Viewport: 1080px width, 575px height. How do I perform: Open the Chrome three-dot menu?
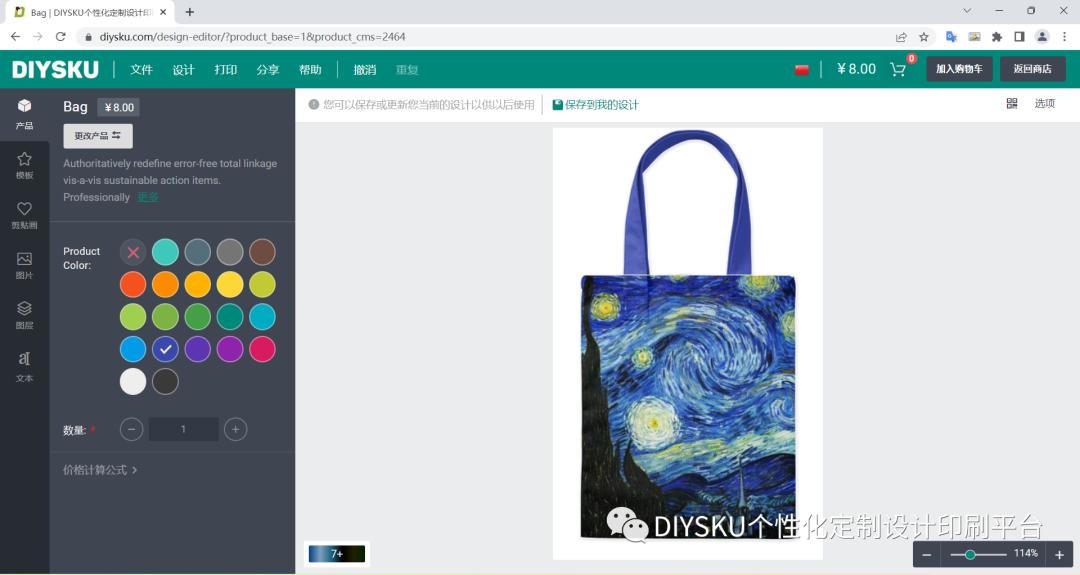[1065, 36]
